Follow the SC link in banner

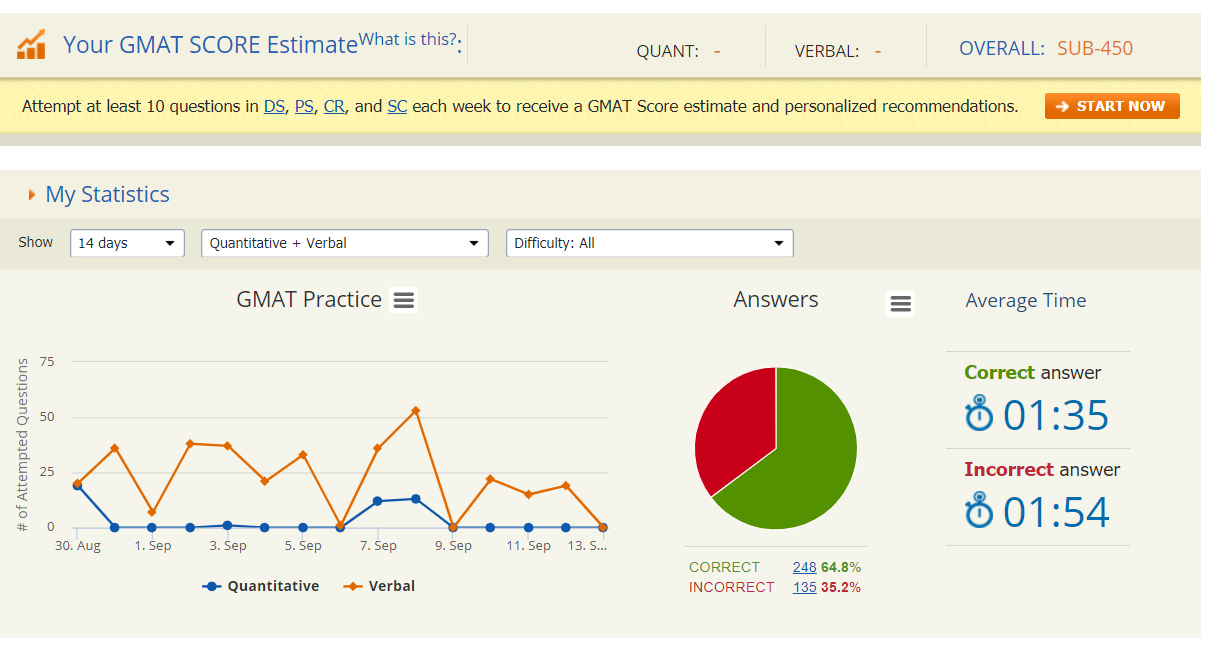point(397,106)
